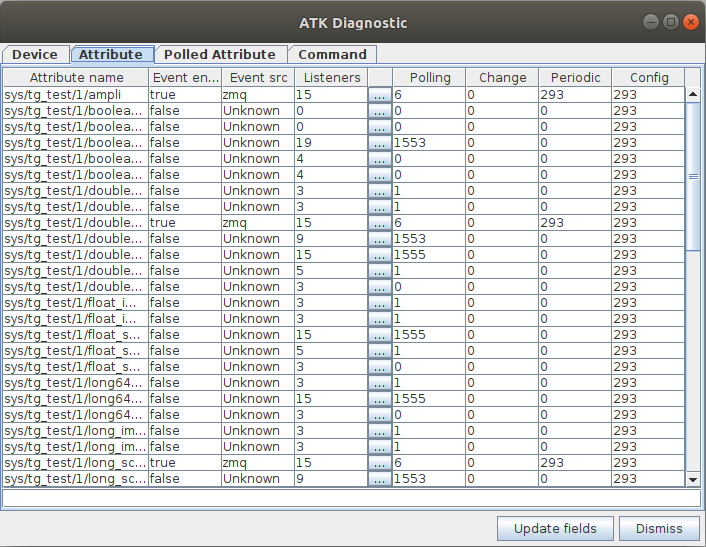Click the Change column header

[x=502, y=77]
